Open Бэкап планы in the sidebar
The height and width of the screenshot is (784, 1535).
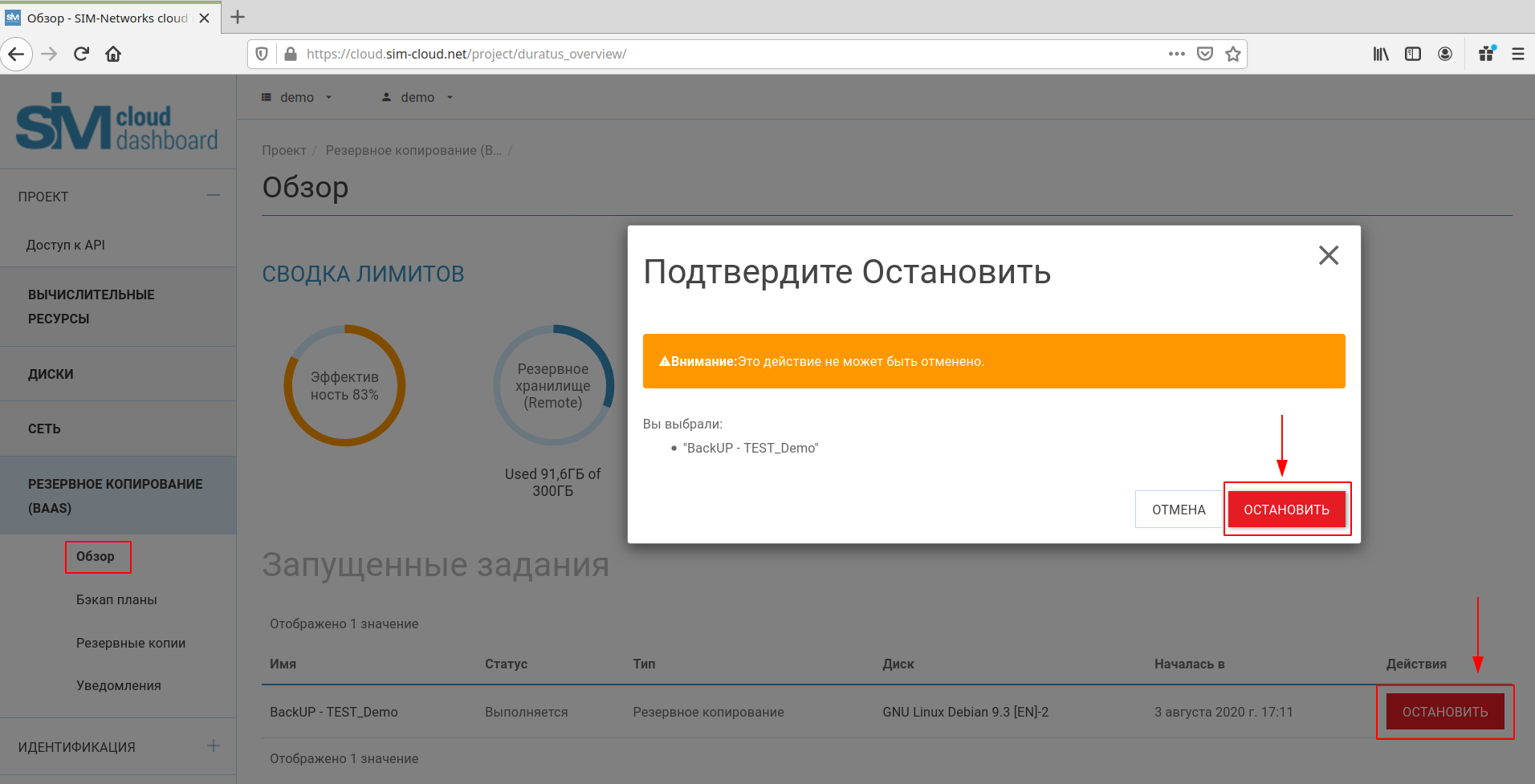[116, 599]
